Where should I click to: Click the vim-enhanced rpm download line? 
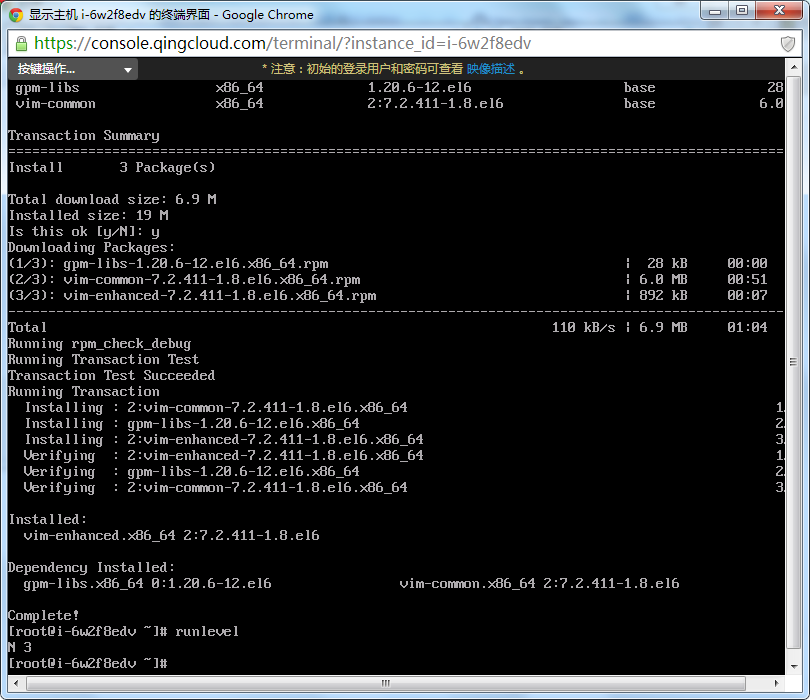tap(387, 295)
